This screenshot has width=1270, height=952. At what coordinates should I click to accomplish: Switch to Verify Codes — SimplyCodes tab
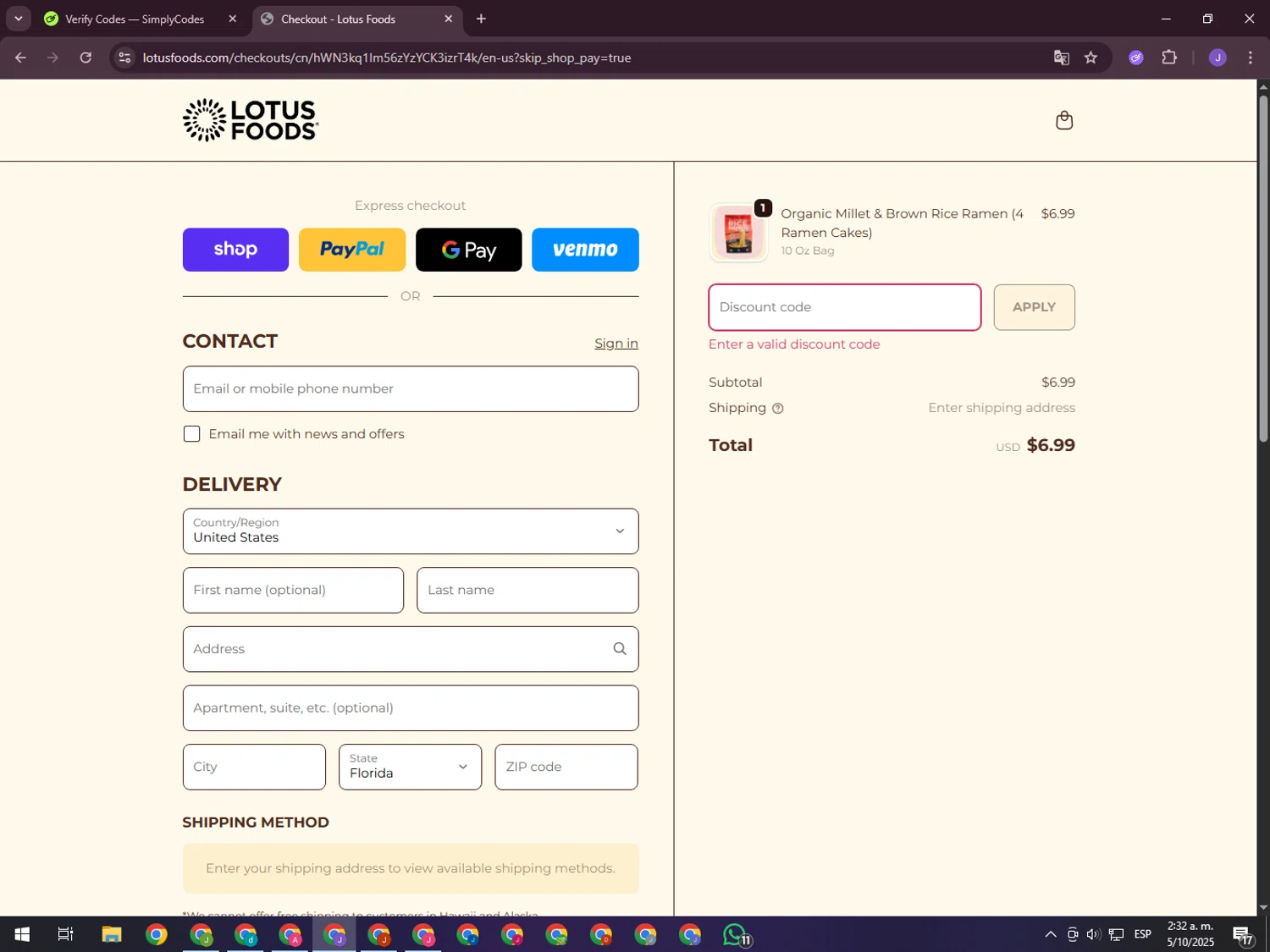pyautogui.click(x=134, y=19)
